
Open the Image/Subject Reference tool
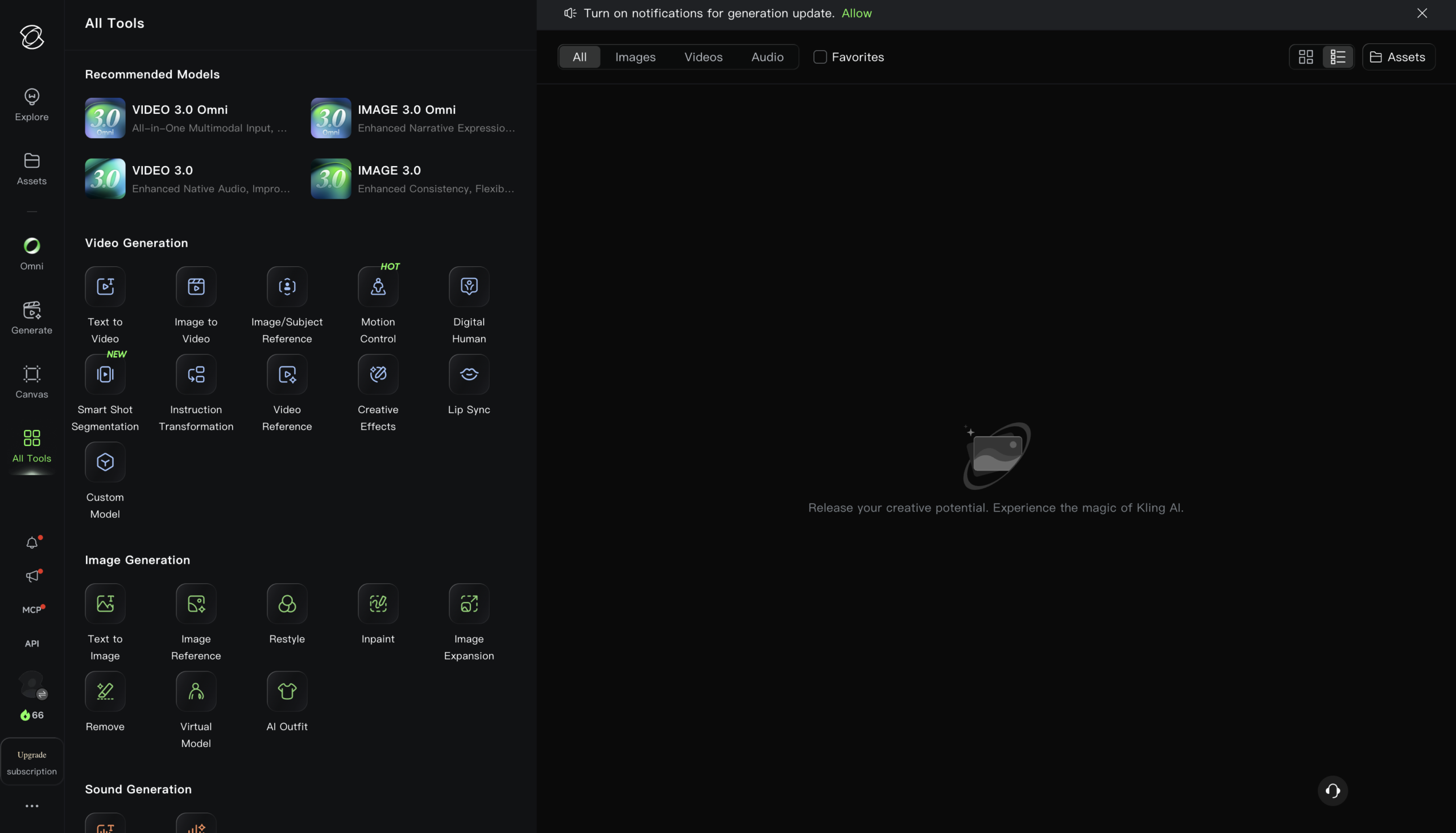click(x=287, y=306)
